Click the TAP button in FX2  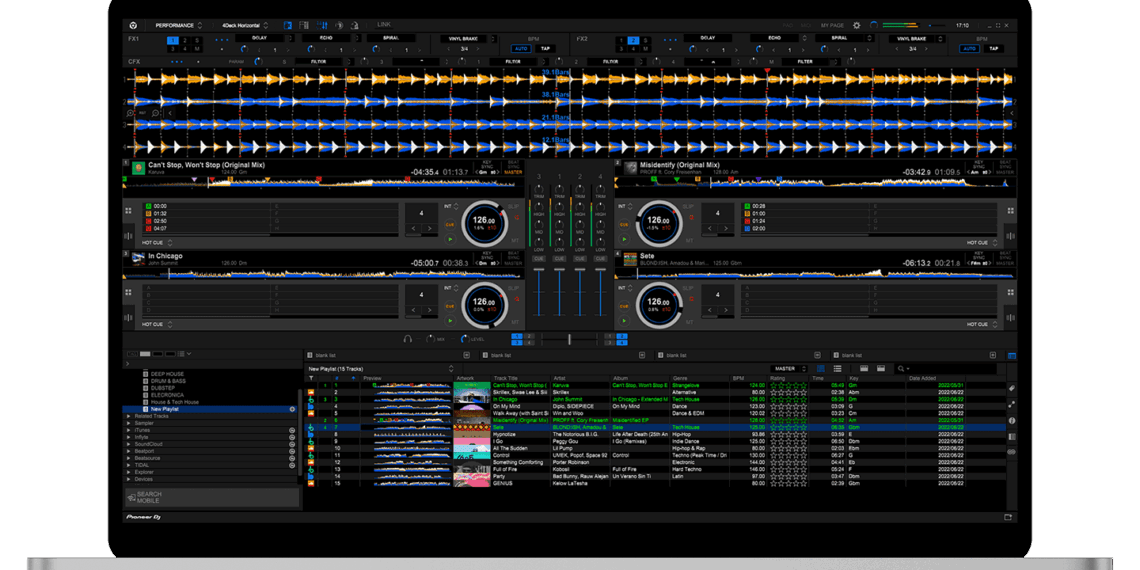(x=992, y=48)
